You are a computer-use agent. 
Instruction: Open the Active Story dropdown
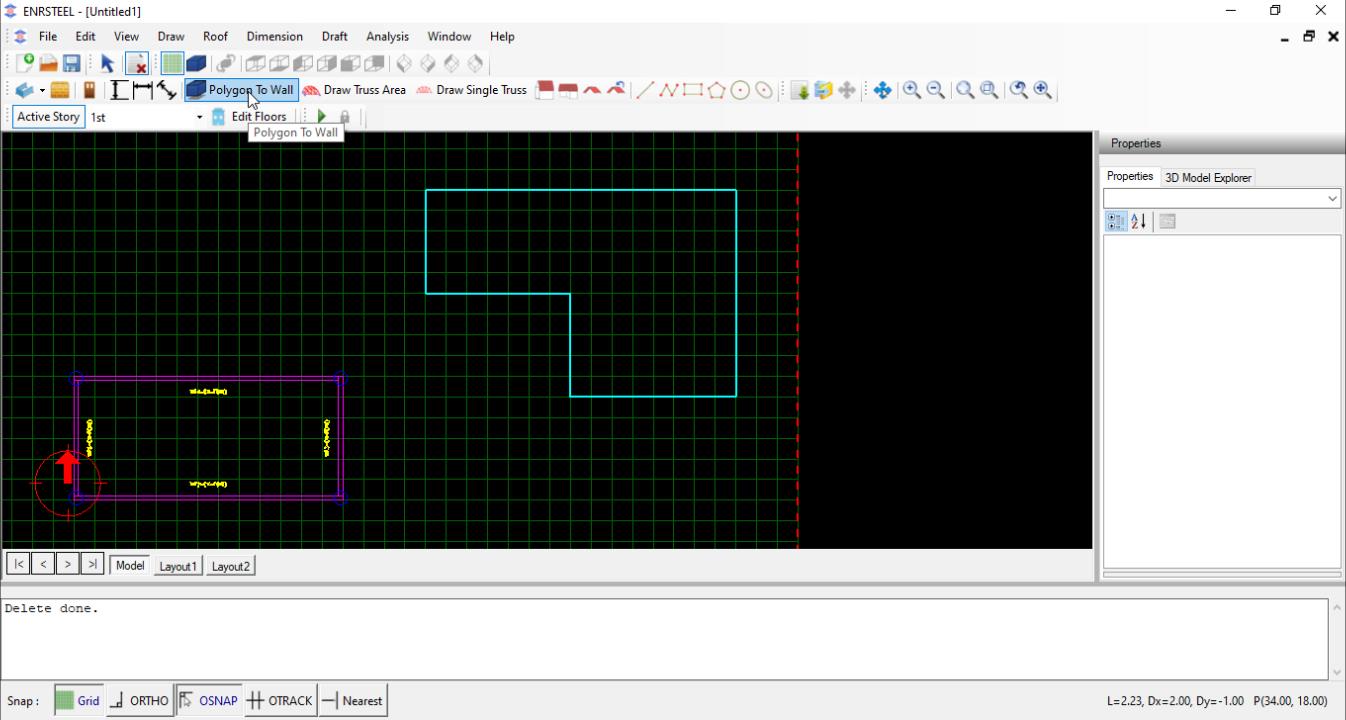199,117
